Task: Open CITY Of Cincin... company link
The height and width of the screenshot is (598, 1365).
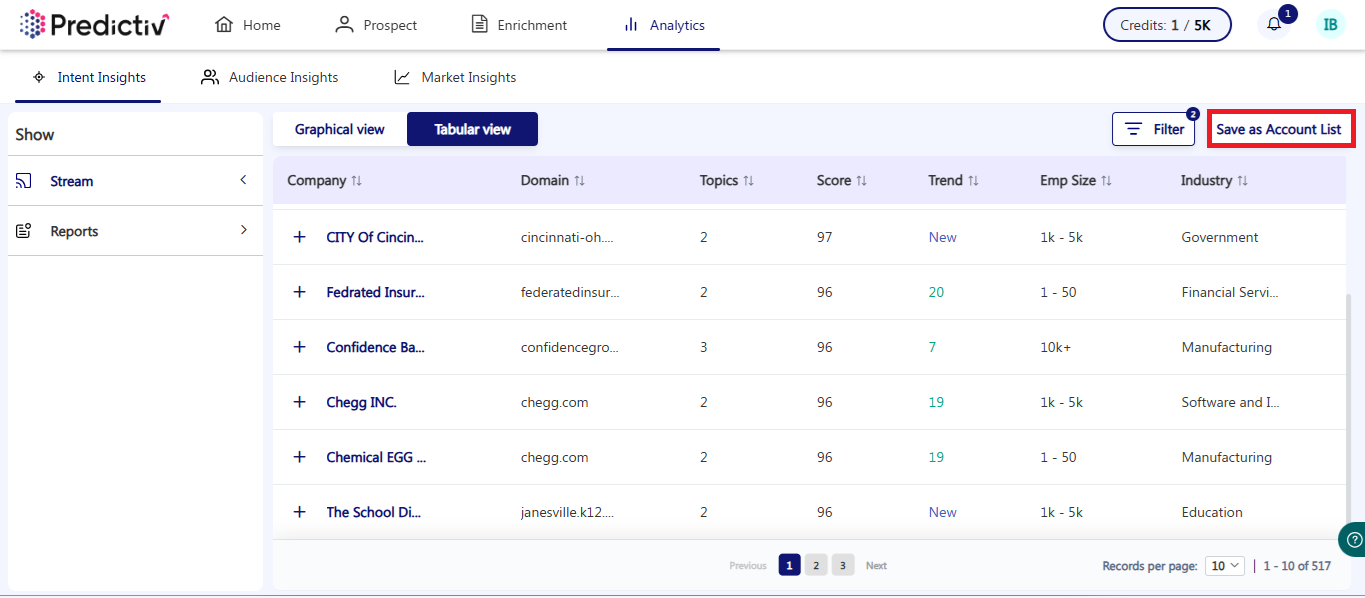Action: point(375,237)
